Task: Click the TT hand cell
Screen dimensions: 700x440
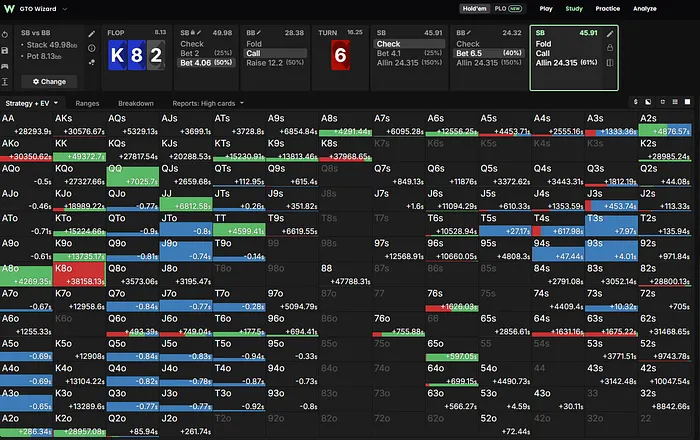Action: 239,224
